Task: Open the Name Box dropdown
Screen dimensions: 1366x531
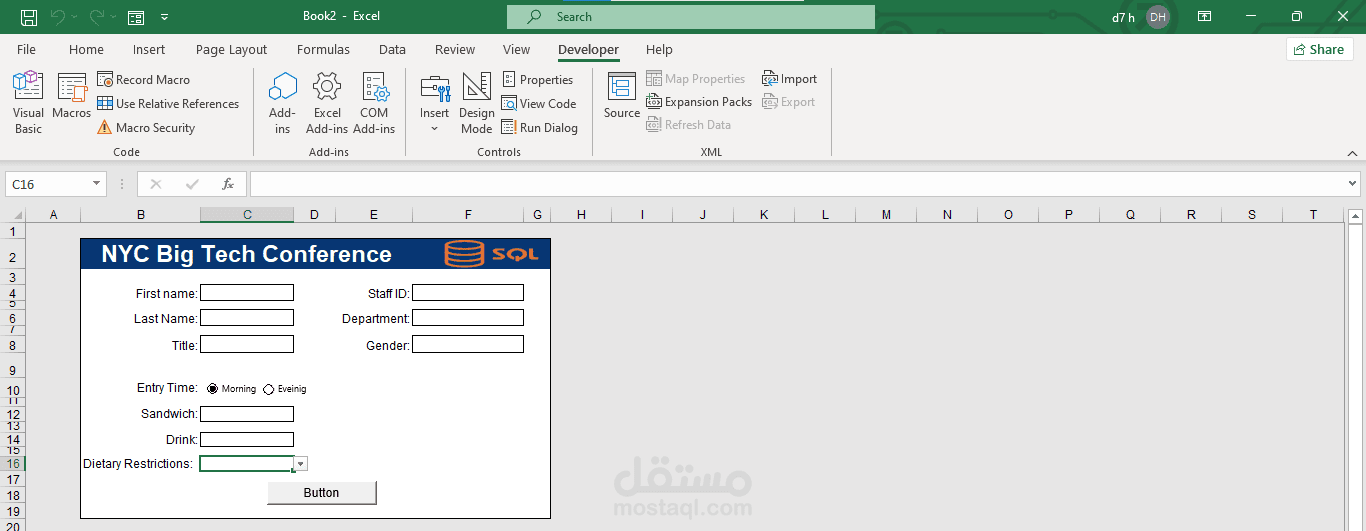Action: 97,184
